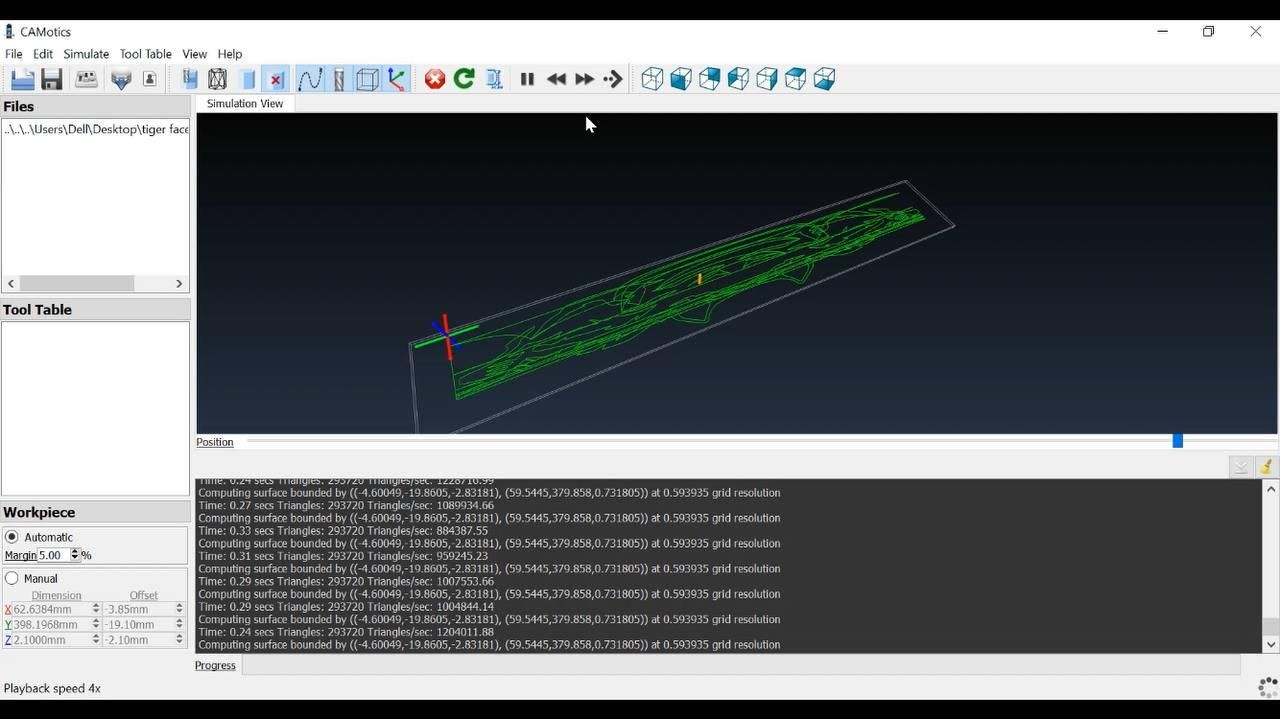The width and height of the screenshot is (1280, 719).
Task: Increase the X dimension using its stepper
Action: point(94,605)
